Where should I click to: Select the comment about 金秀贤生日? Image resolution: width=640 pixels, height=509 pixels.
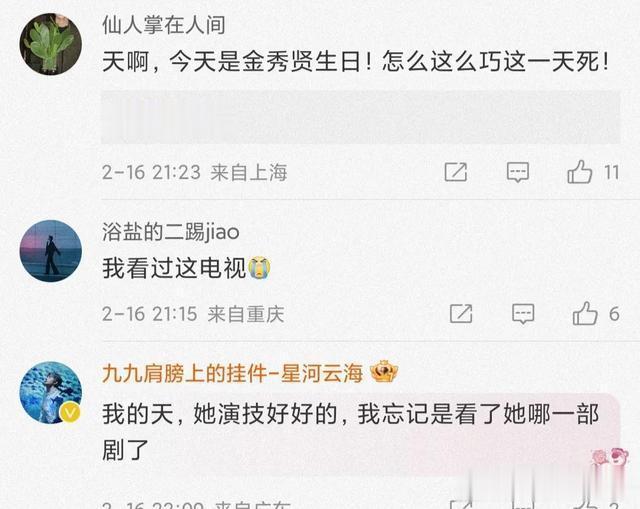[x=355, y=62]
